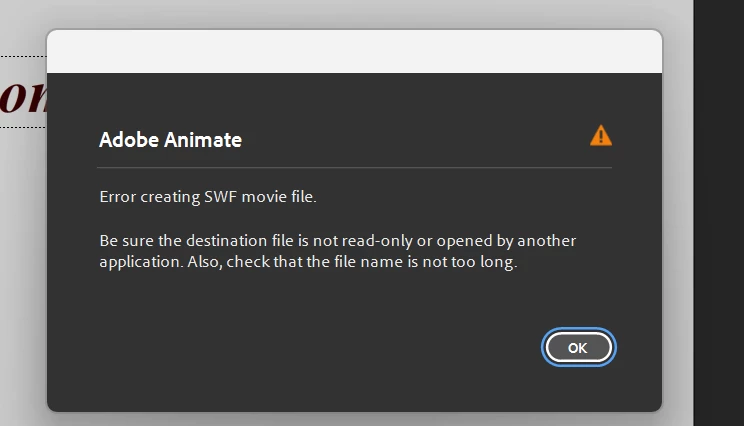
Task: Click the italic dark red stage text
Action: 20,95
